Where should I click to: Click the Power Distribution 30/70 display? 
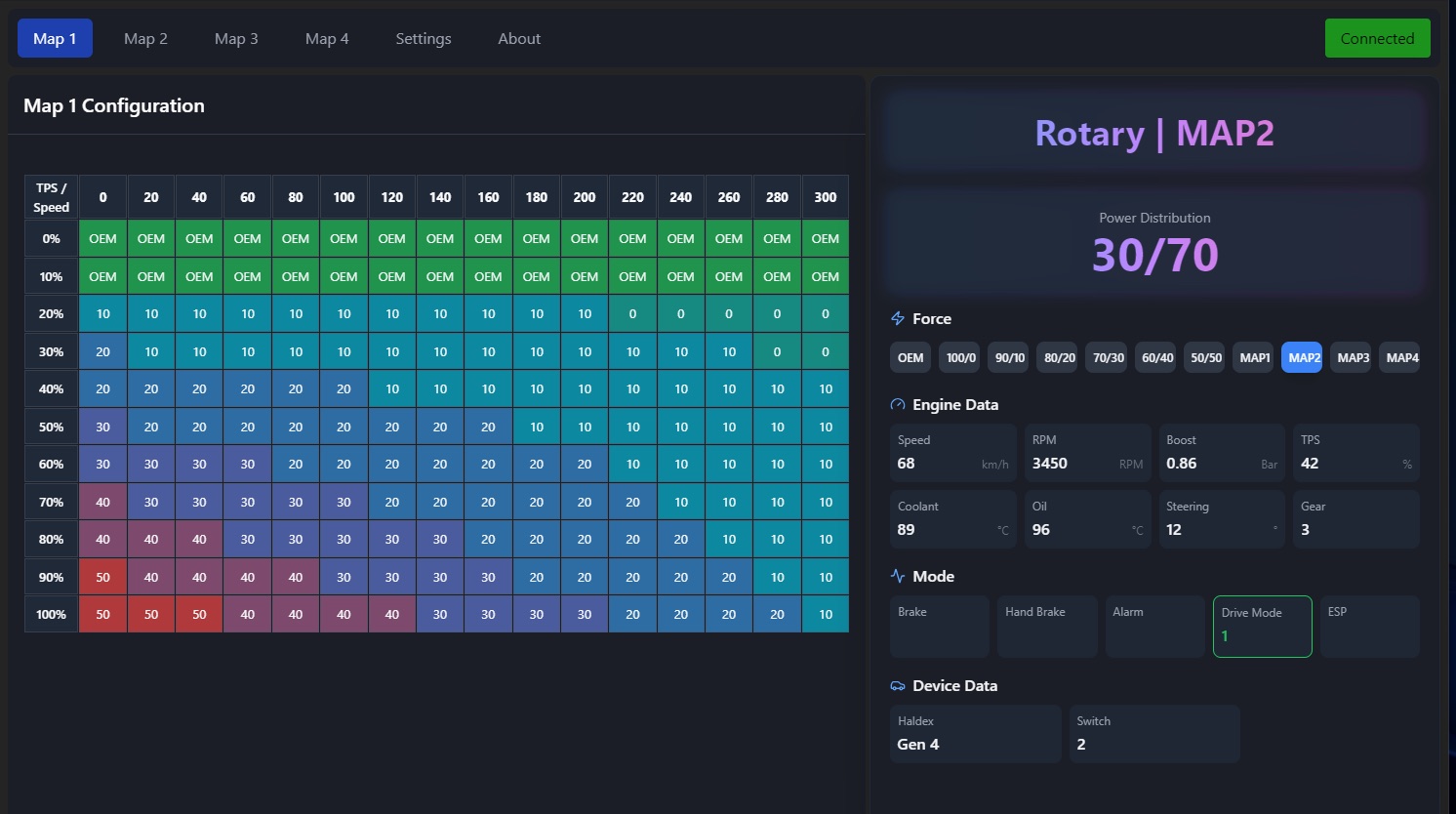pos(1154,243)
